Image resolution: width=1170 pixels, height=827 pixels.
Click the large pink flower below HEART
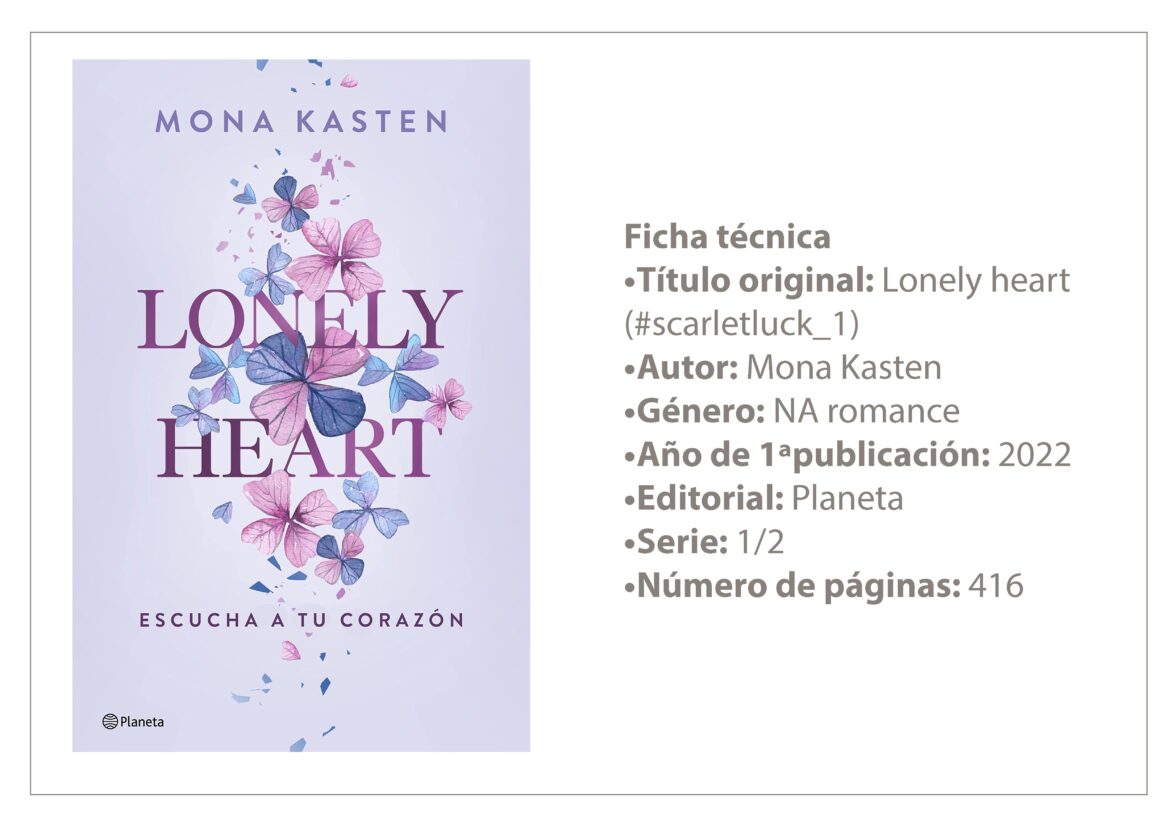(286, 515)
